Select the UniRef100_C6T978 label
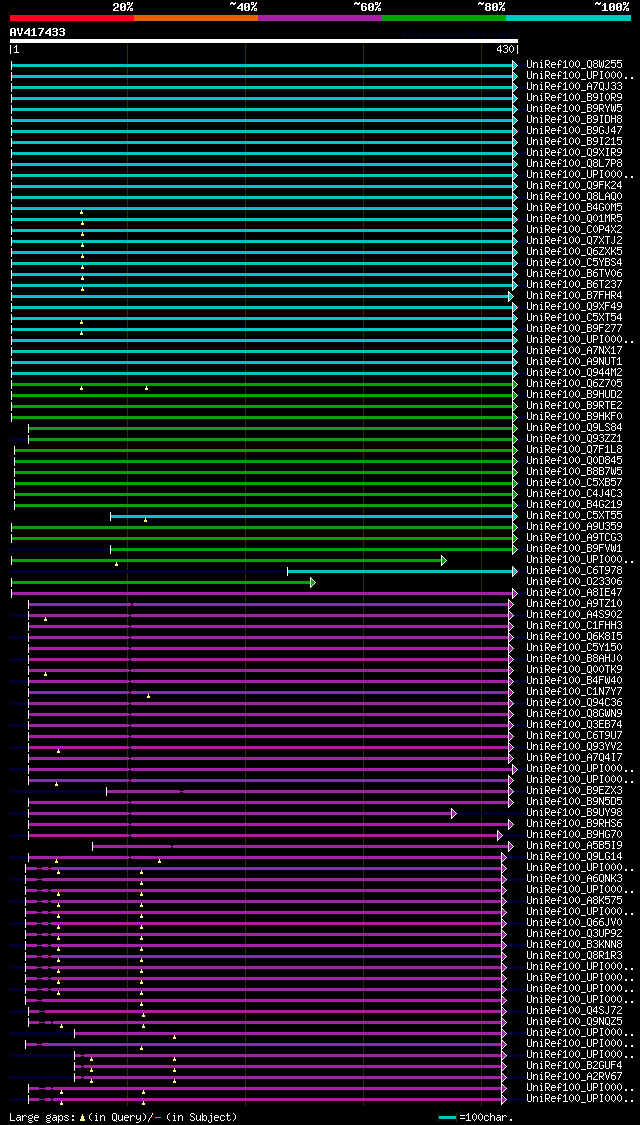 click(574, 570)
